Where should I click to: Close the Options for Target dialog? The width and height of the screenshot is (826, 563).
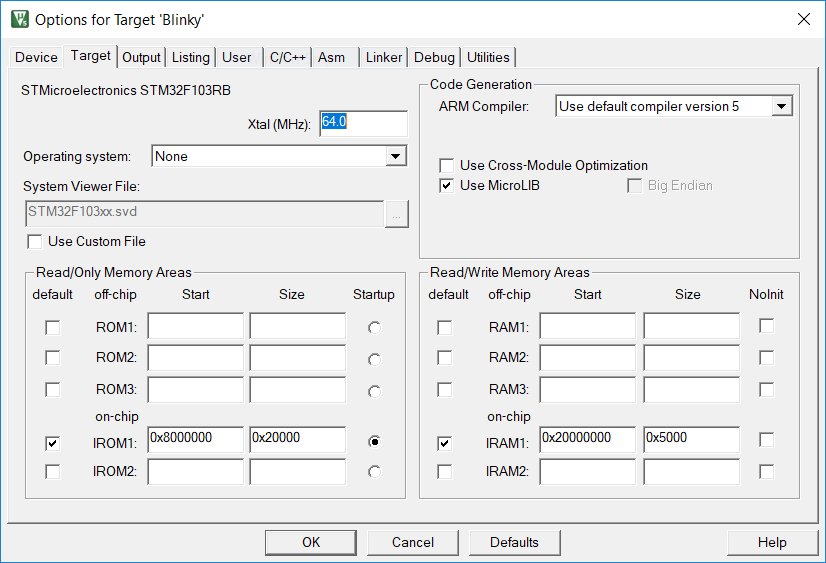(x=803, y=19)
